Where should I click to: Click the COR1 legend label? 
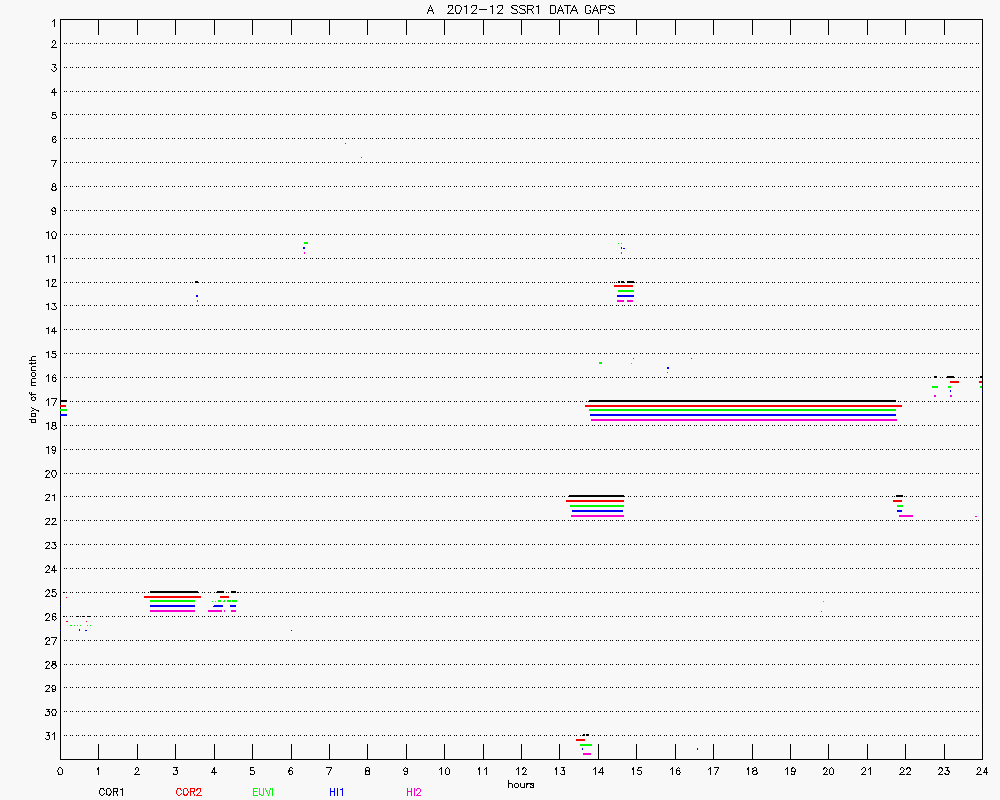(111, 792)
